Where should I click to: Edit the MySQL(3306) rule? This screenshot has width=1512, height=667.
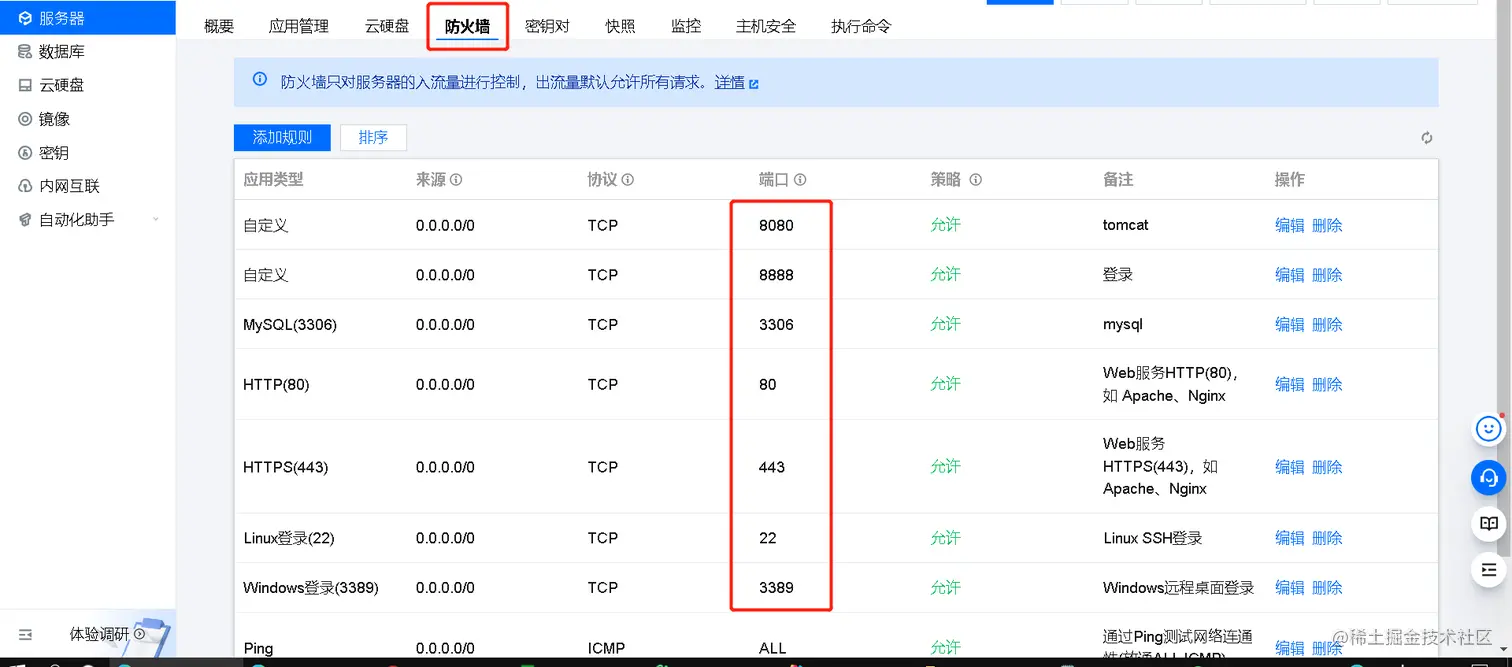click(x=1290, y=324)
